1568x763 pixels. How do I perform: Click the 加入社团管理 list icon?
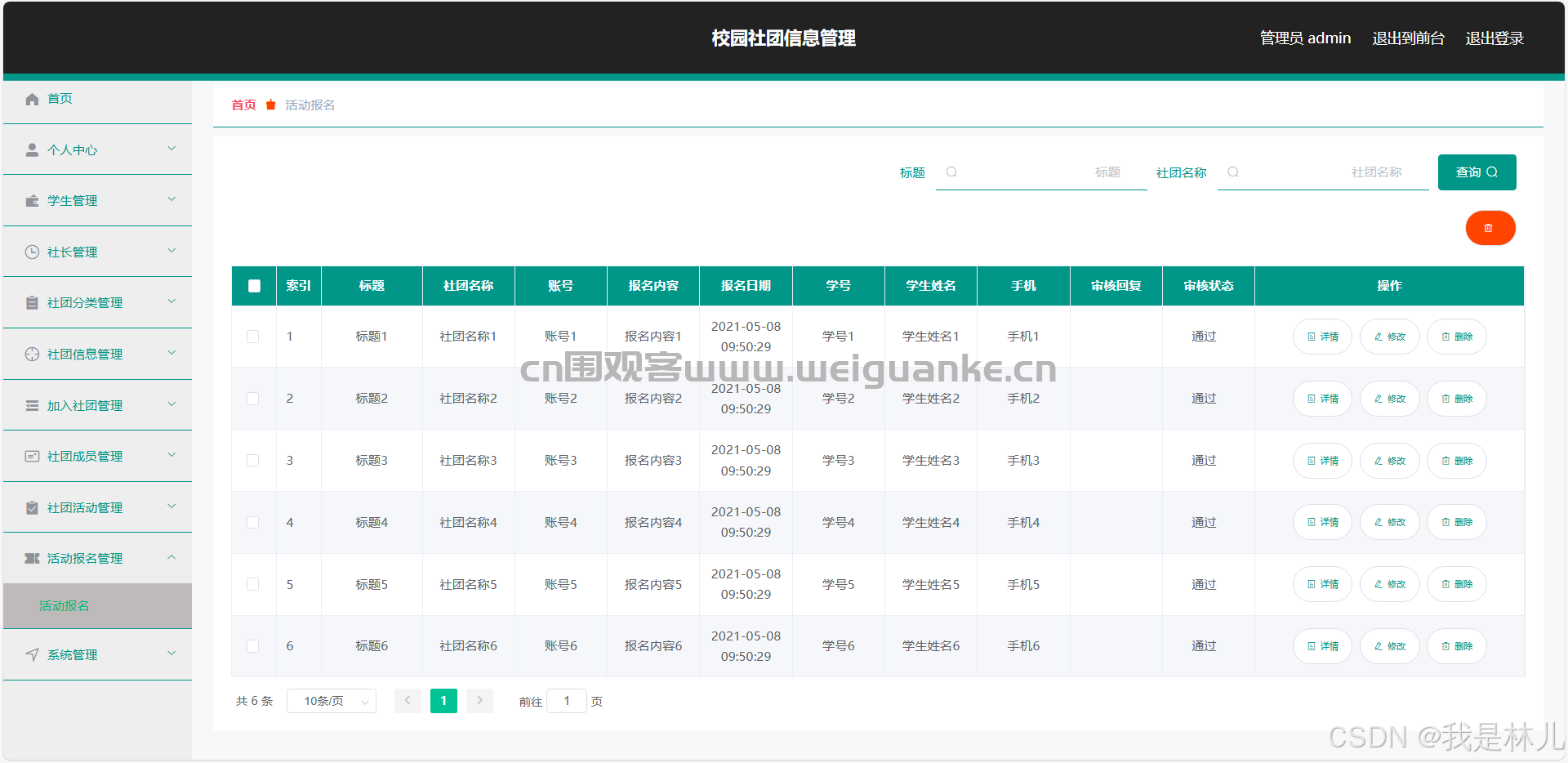(32, 405)
